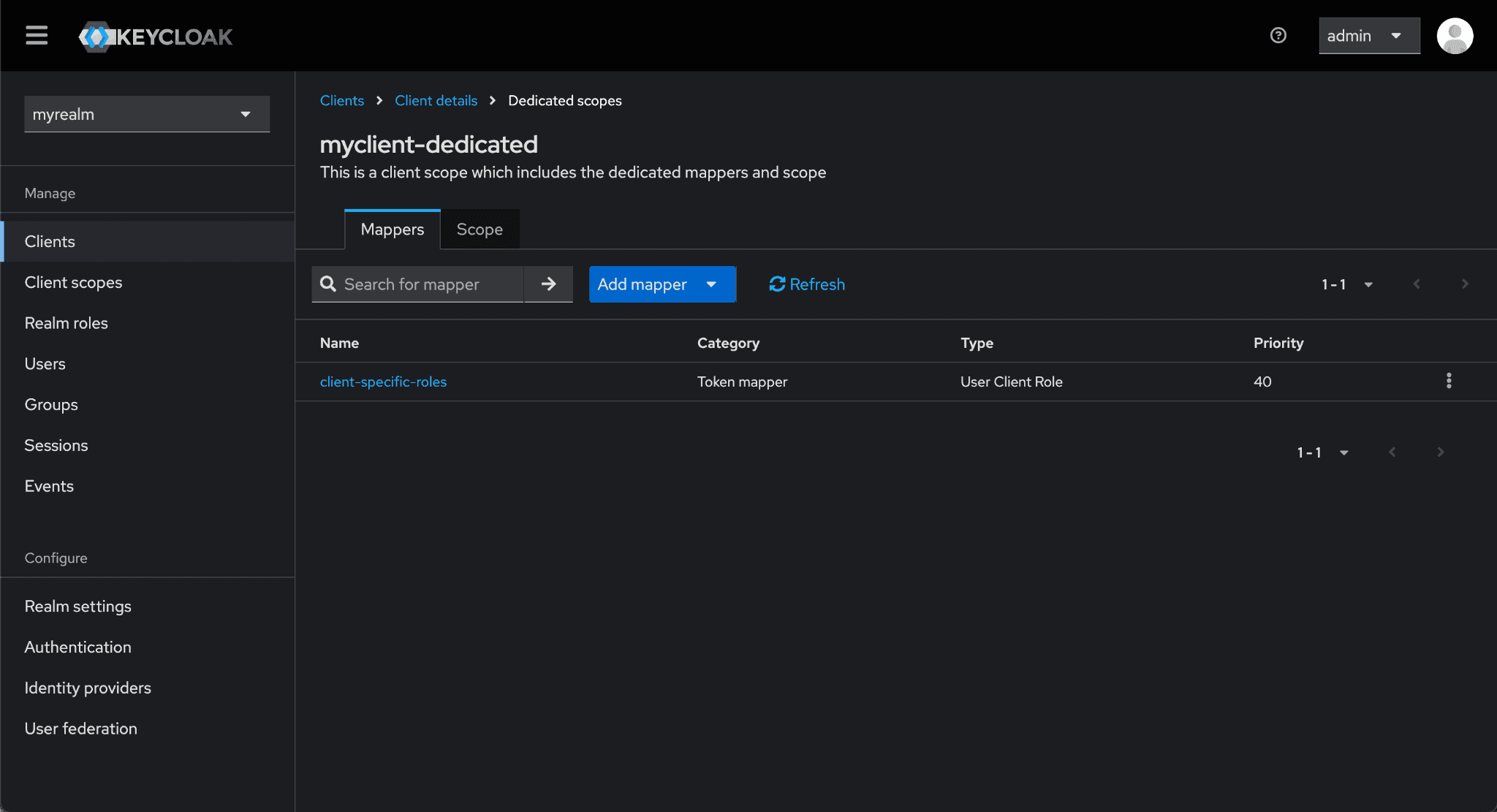Click the Keycloak logo
This screenshot has height=812, width=1497.
coord(156,37)
